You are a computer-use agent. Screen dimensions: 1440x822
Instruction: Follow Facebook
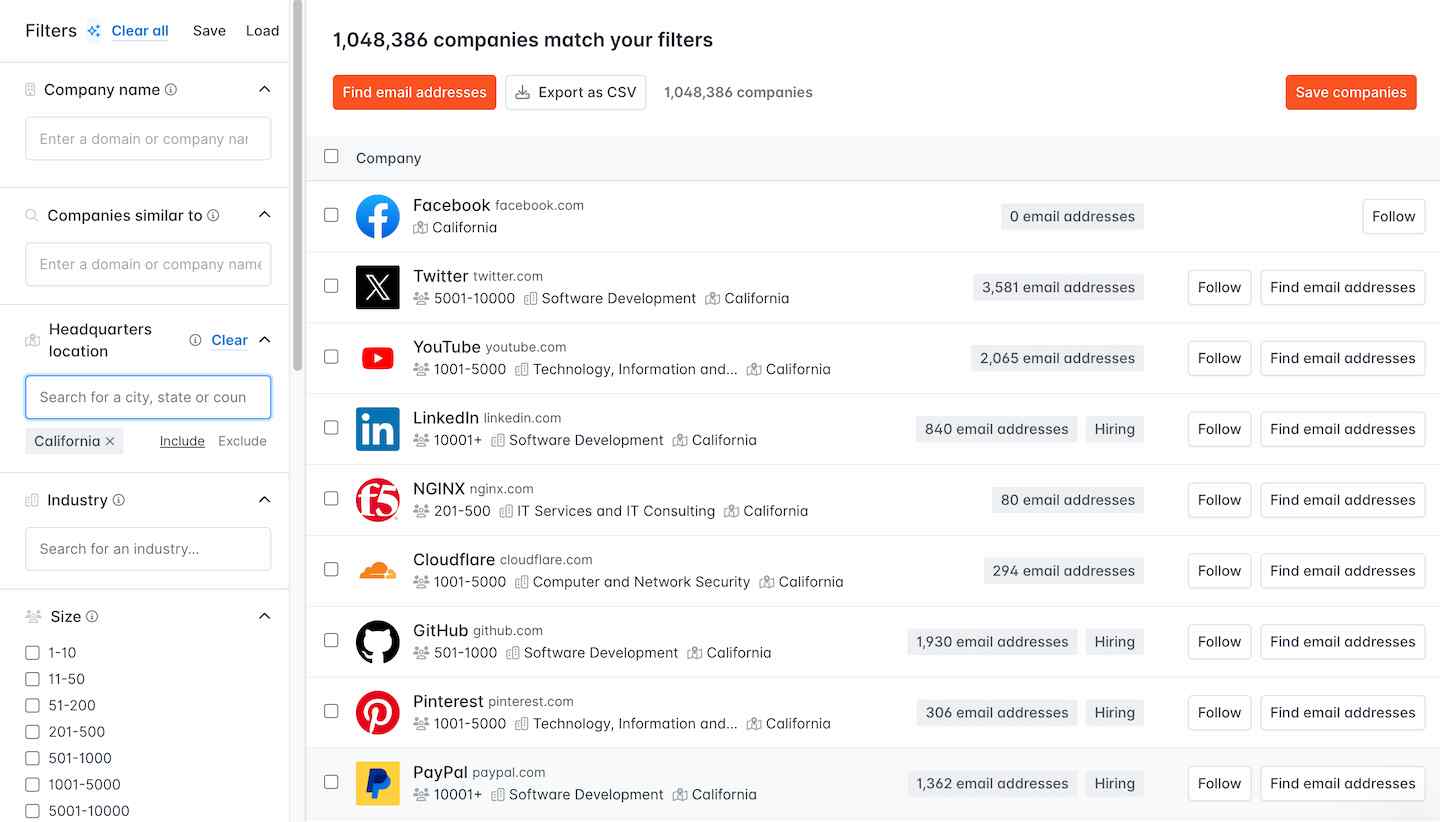(x=1393, y=216)
